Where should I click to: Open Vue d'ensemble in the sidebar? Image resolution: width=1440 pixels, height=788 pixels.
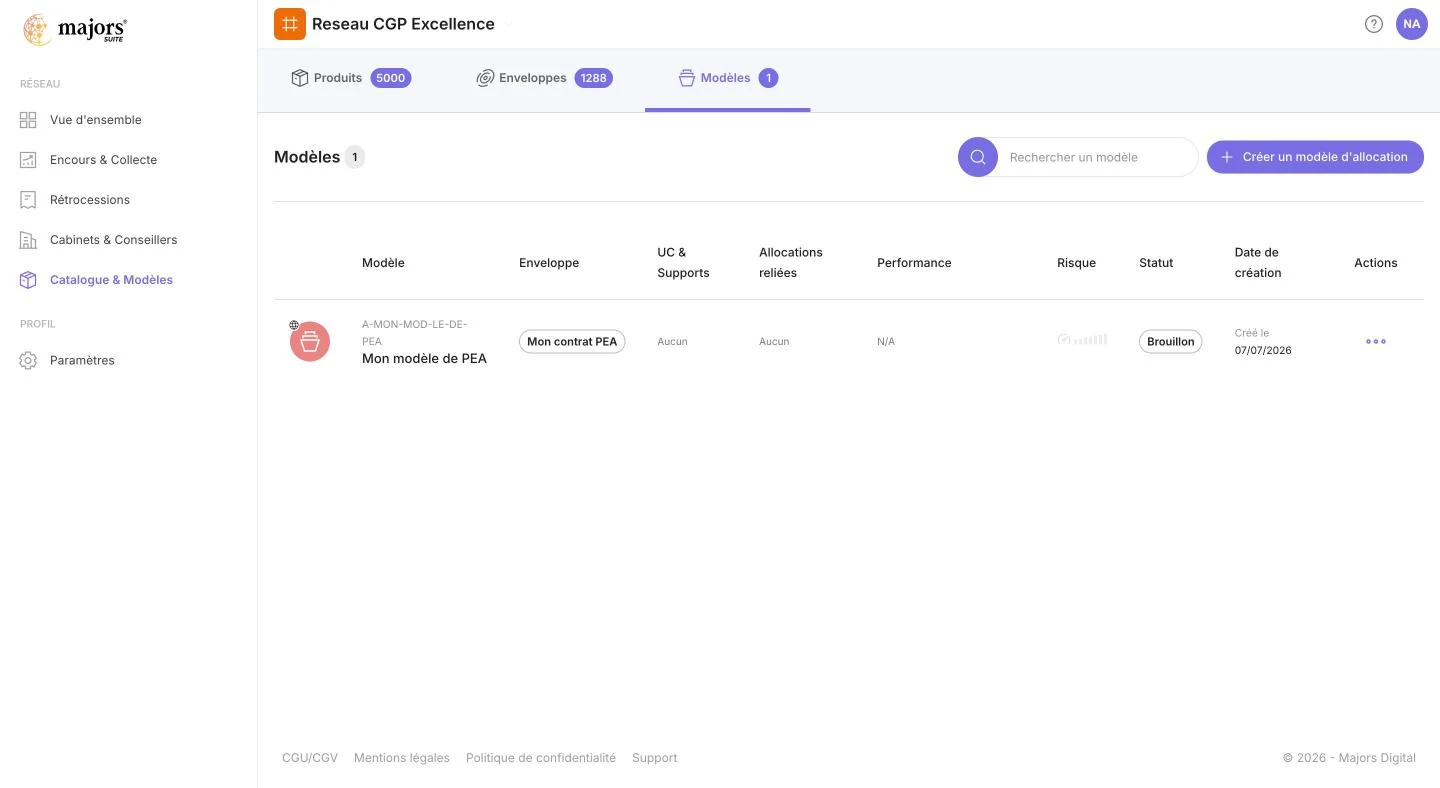click(96, 120)
